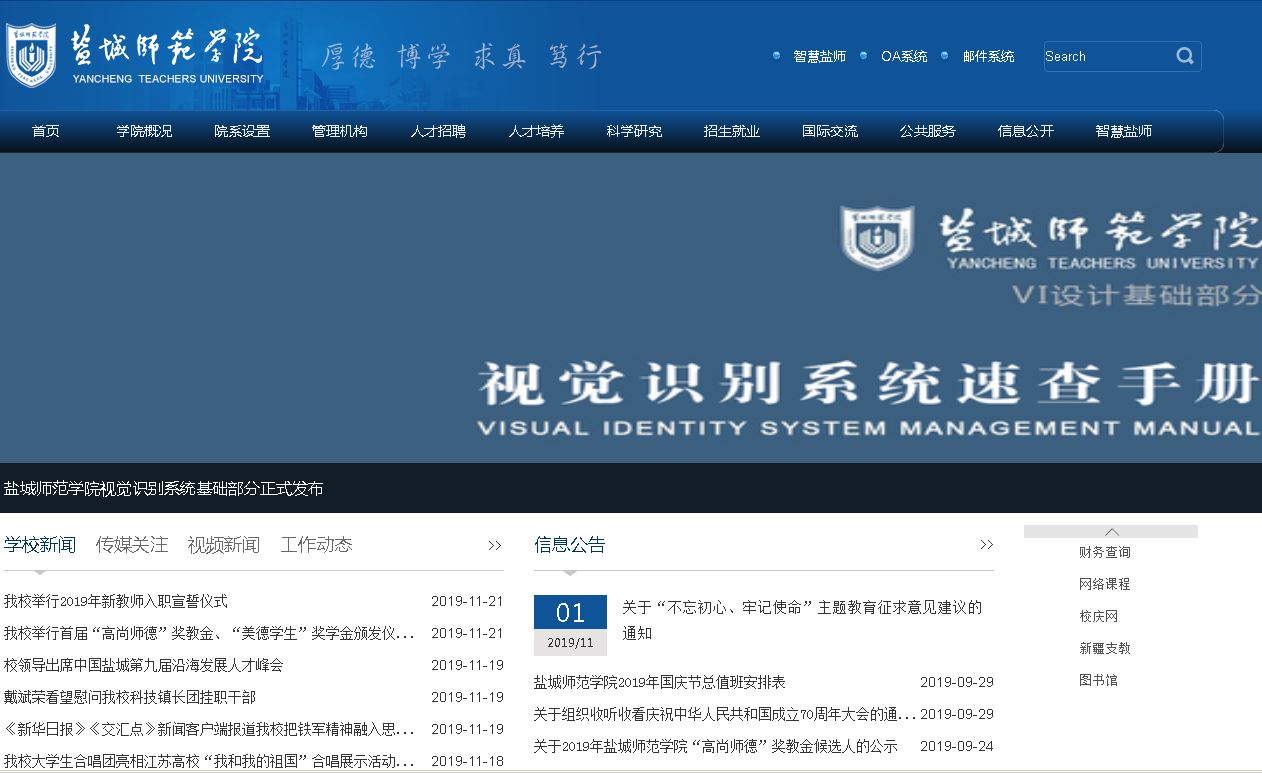The image size is (1262, 773).
Task: Open news 戴斌荣看望慰问我校科技镇长团挂职干部
Action: click(130, 697)
